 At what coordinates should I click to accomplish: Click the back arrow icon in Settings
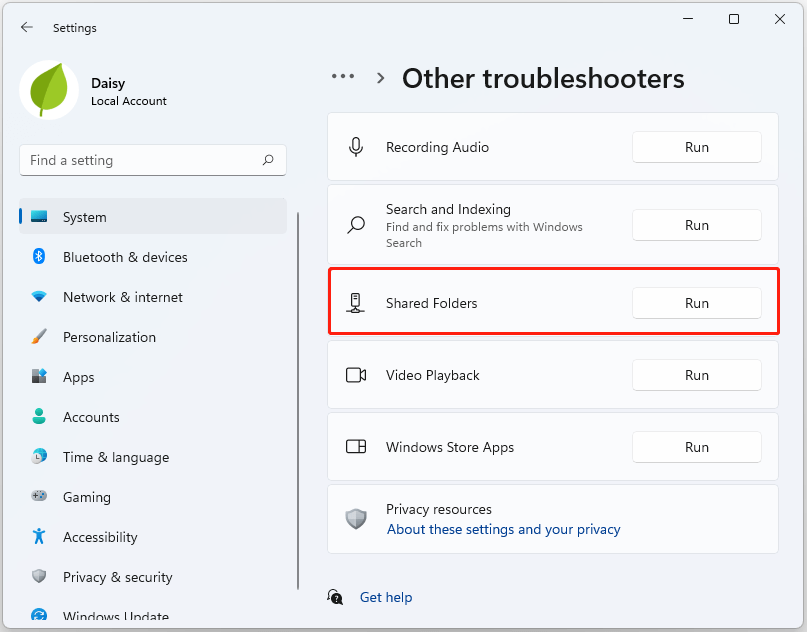26,28
